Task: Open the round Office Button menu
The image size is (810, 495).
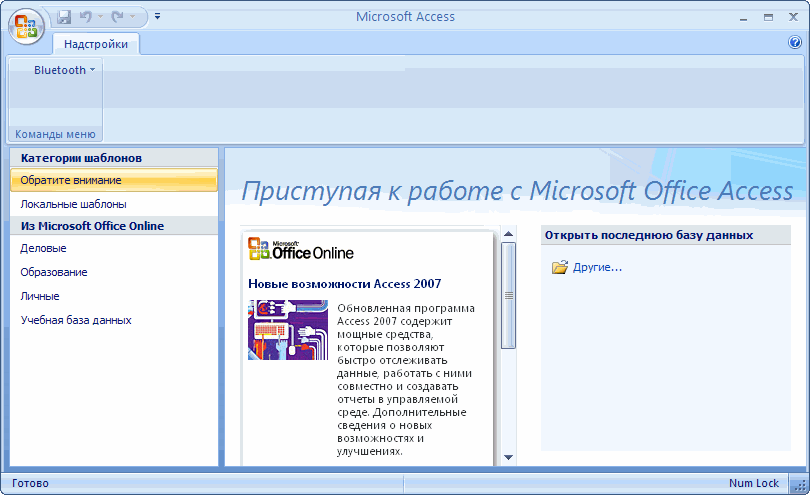Action: click(26, 26)
